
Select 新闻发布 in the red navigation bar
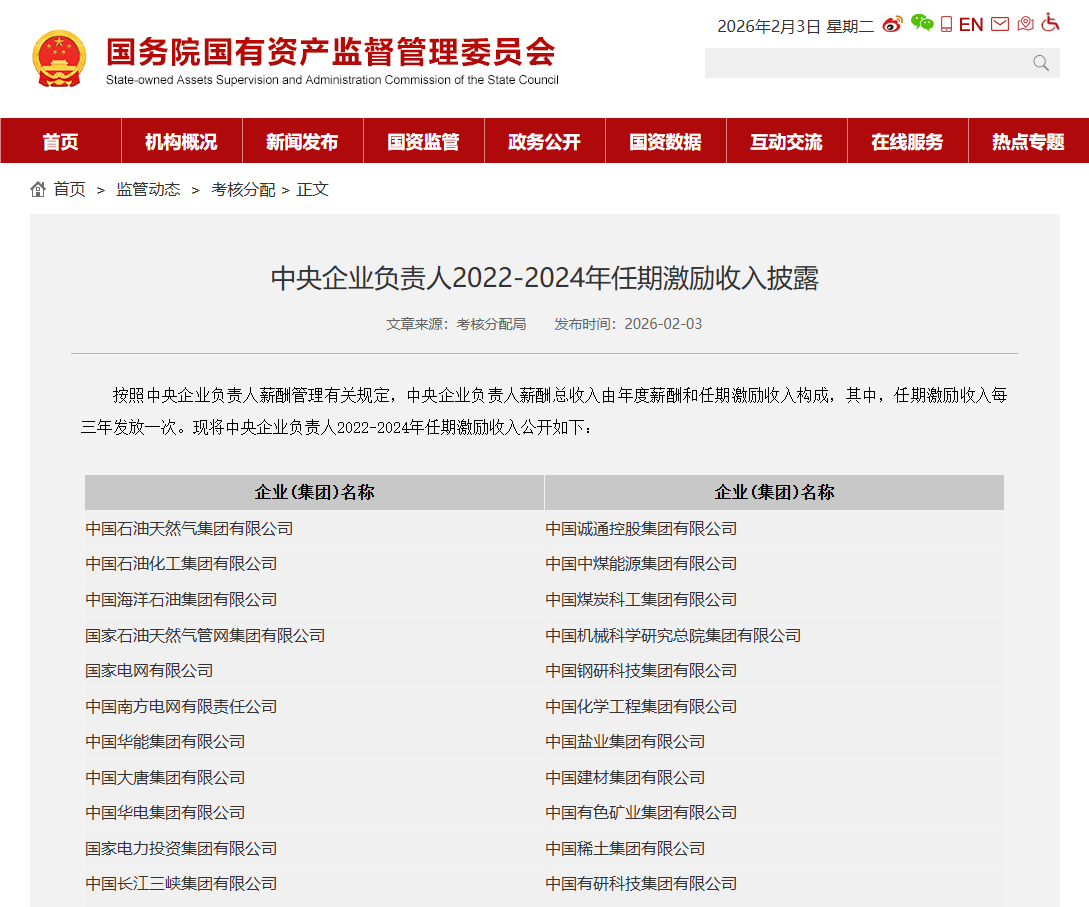[x=302, y=142]
